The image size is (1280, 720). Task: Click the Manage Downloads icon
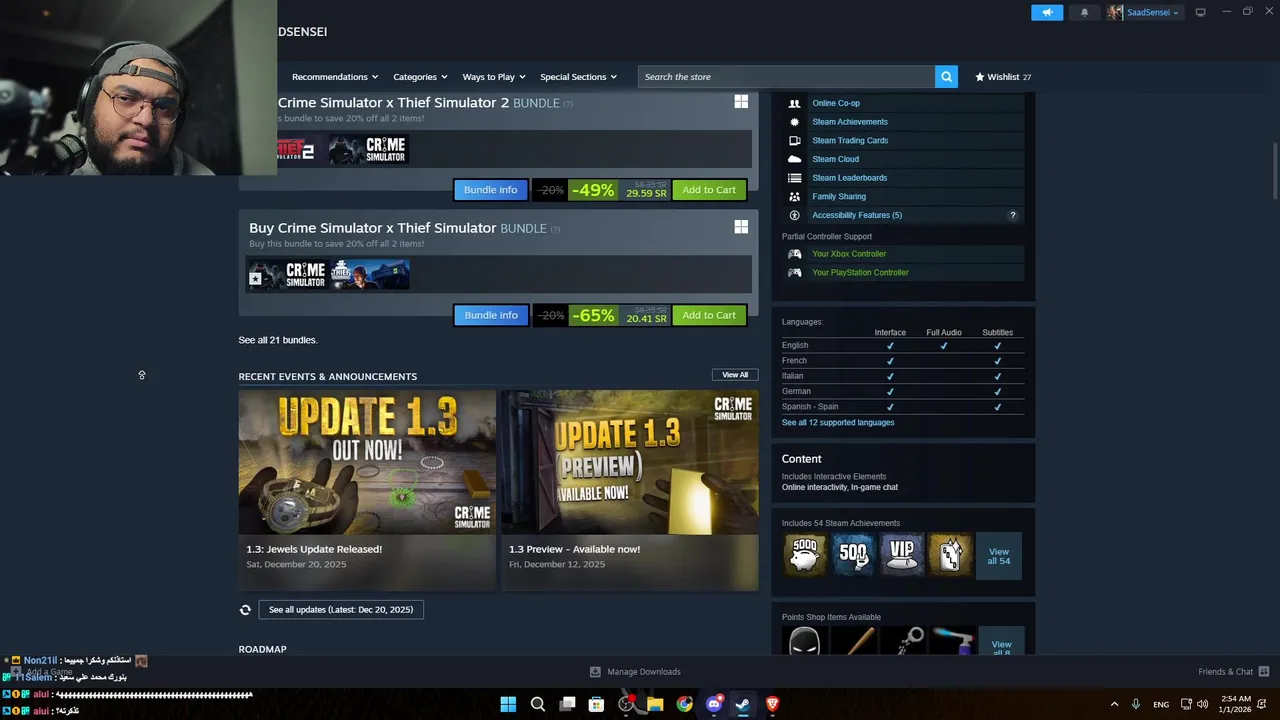pyautogui.click(x=595, y=672)
